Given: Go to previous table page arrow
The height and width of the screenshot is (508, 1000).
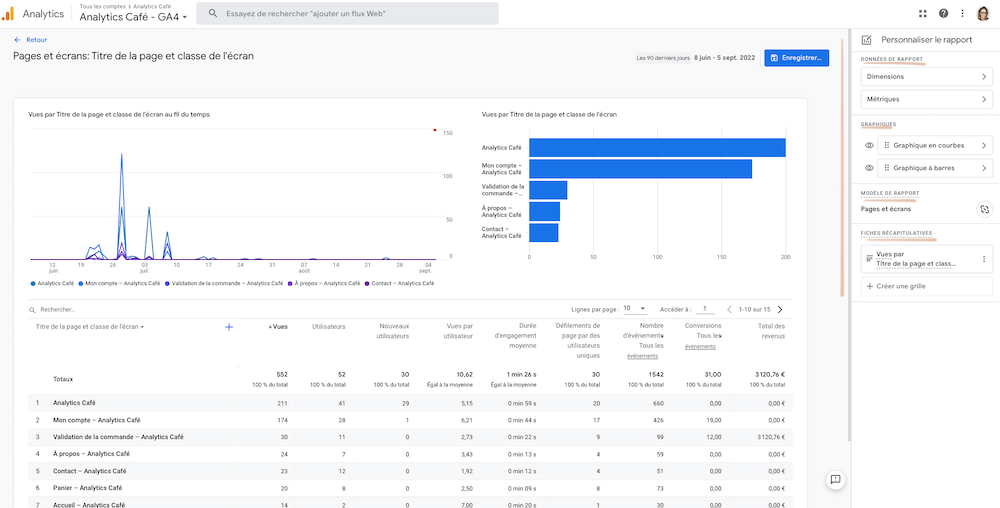Looking at the screenshot, I should 730,309.
